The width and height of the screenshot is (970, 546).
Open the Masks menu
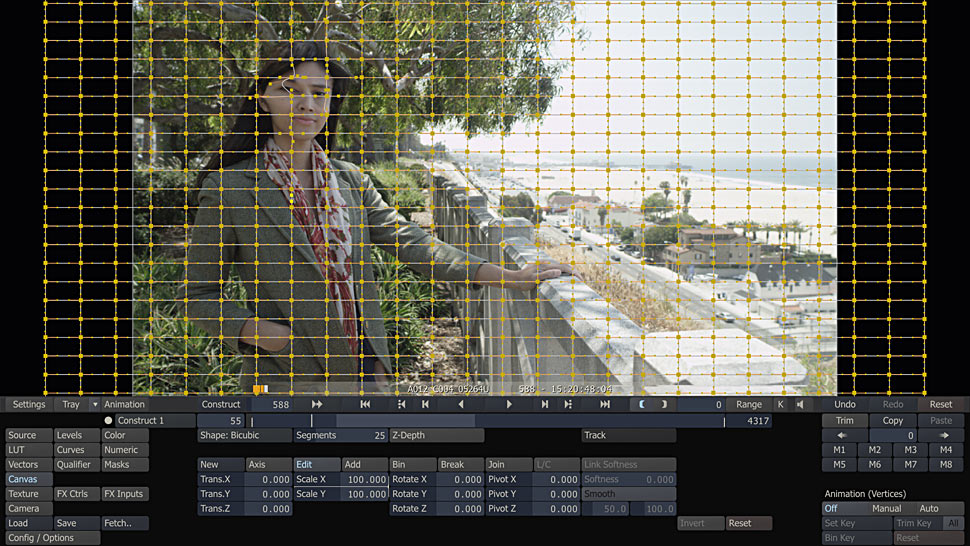pyautogui.click(x=124, y=465)
